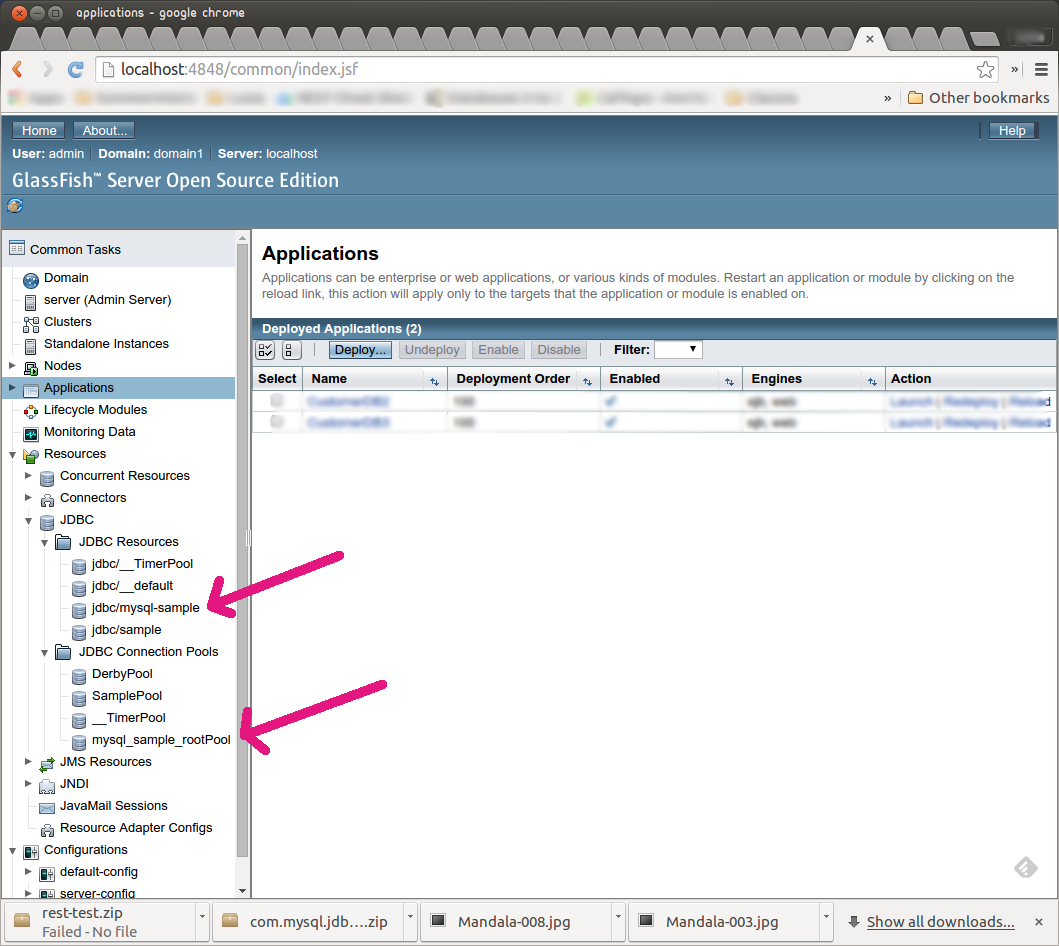Collapse the JDBC node

(28, 521)
